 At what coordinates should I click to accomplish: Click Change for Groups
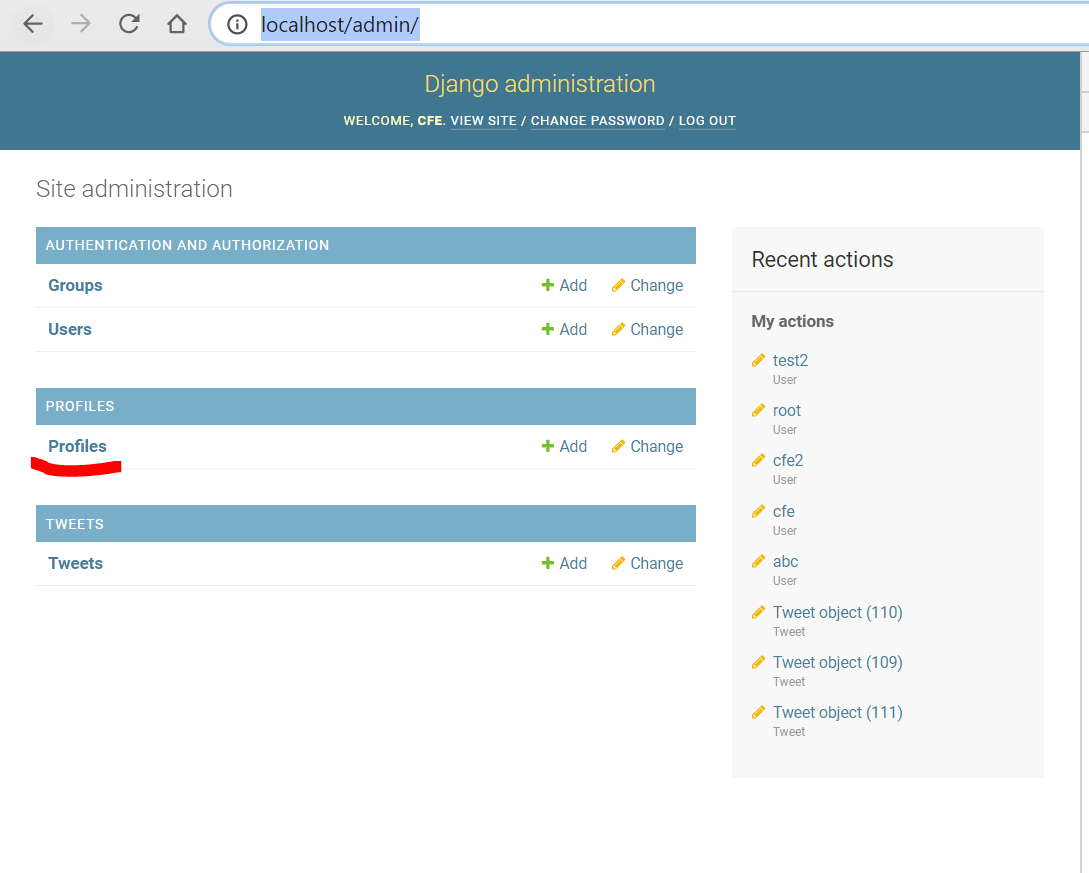647,285
